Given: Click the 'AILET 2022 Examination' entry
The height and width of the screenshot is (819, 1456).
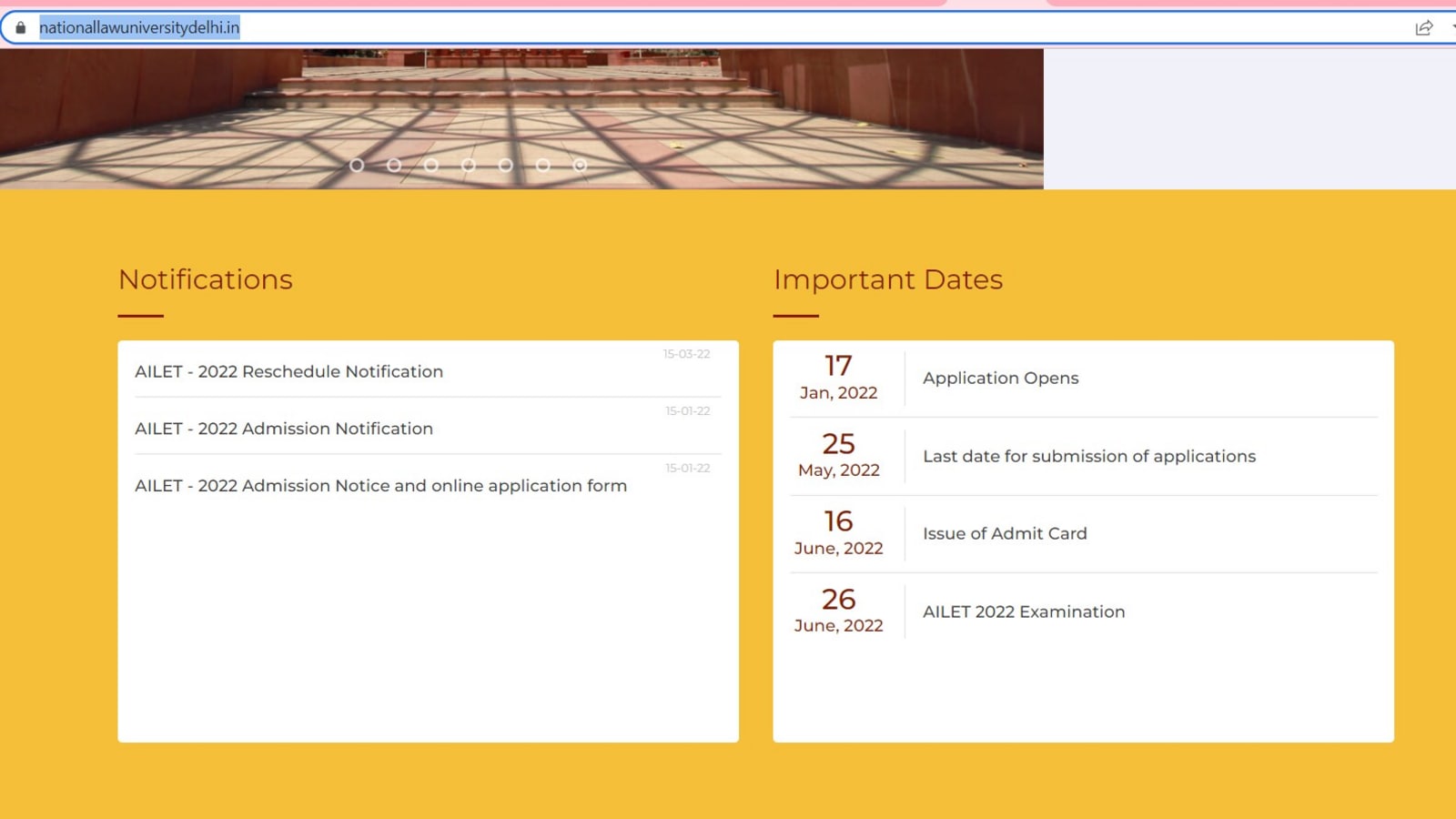Looking at the screenshot, I should tap(1024, 612).
